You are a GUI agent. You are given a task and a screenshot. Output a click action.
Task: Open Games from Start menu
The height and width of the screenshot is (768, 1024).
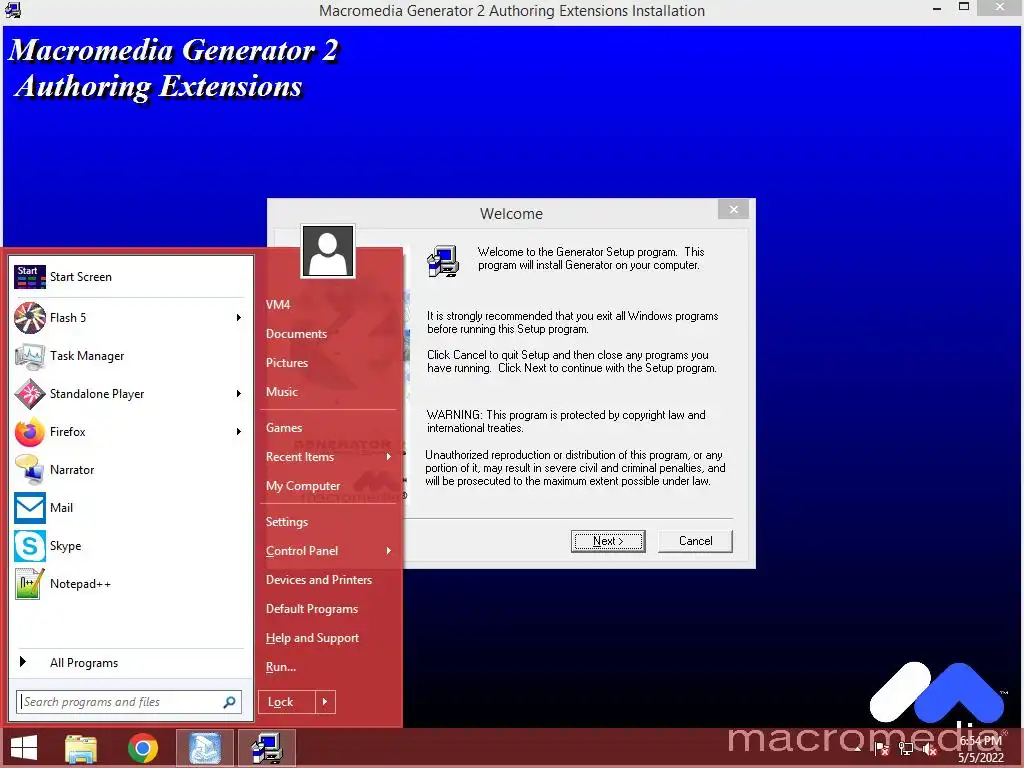tap(284, 428)
